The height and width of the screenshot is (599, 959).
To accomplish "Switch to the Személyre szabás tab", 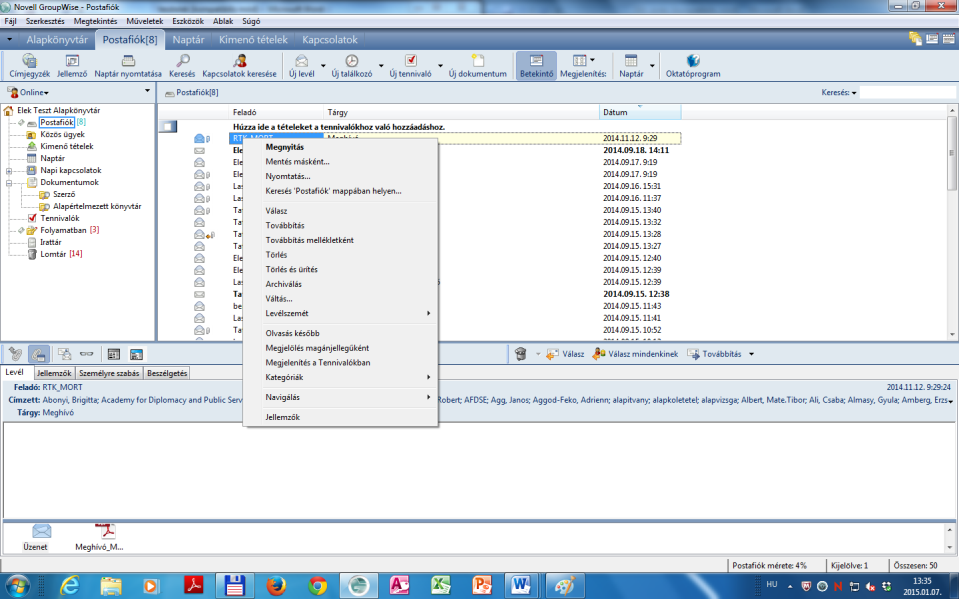I will click(109, 373).
